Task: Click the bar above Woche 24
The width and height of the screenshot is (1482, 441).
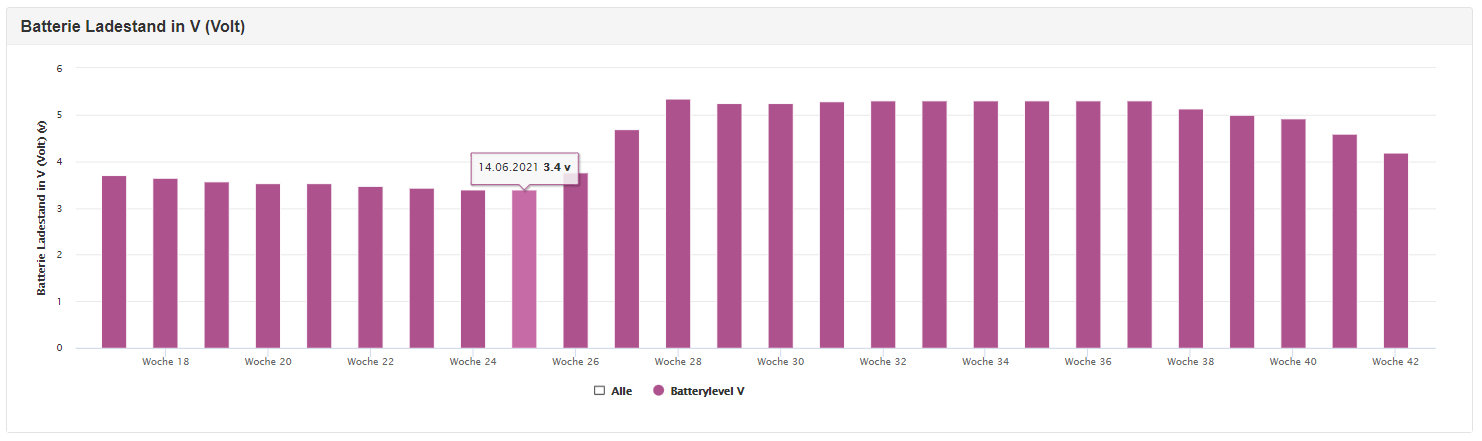Action: pos(473,270)
